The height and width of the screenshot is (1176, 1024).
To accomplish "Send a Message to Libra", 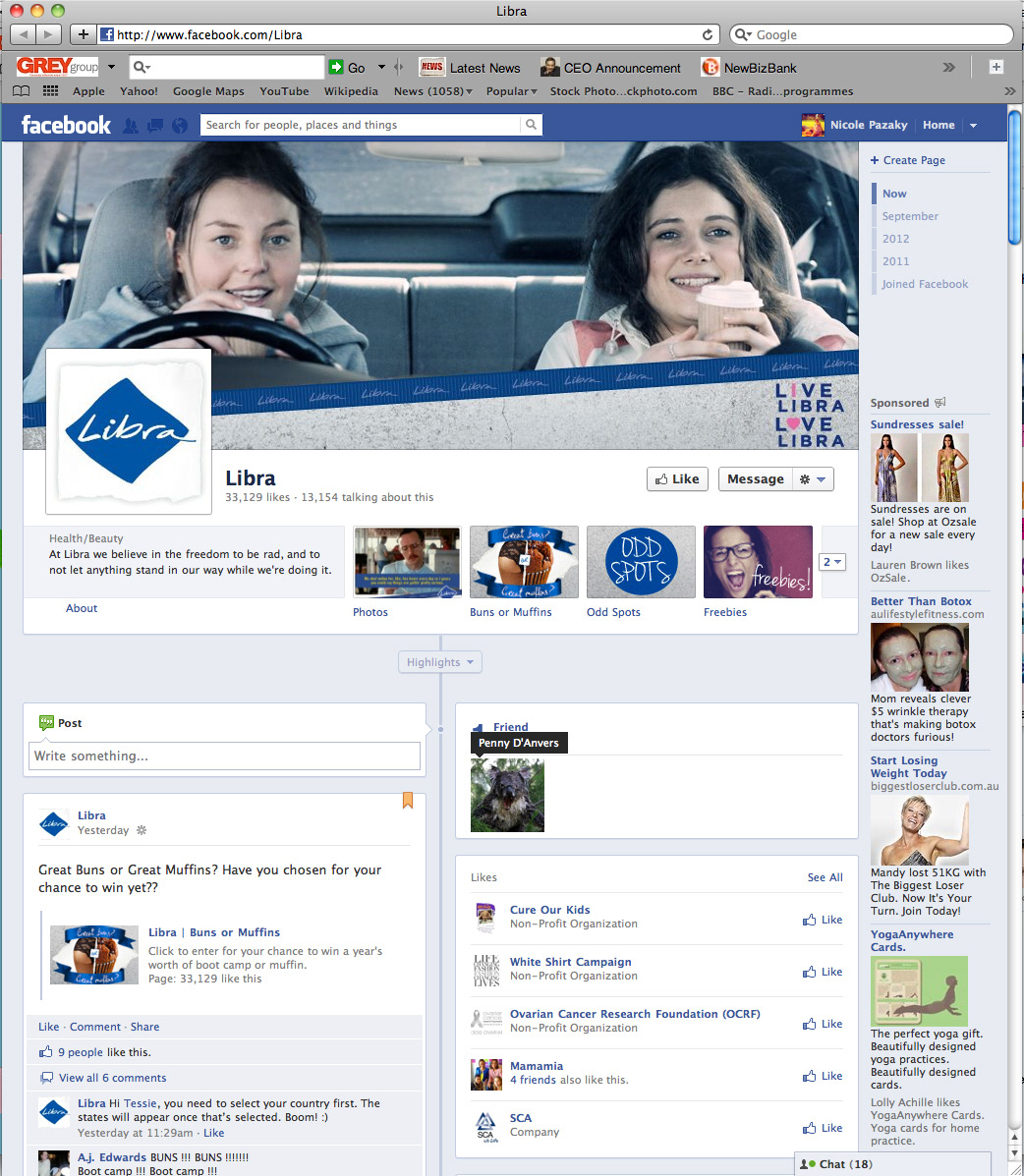I will tap(756, 479).
